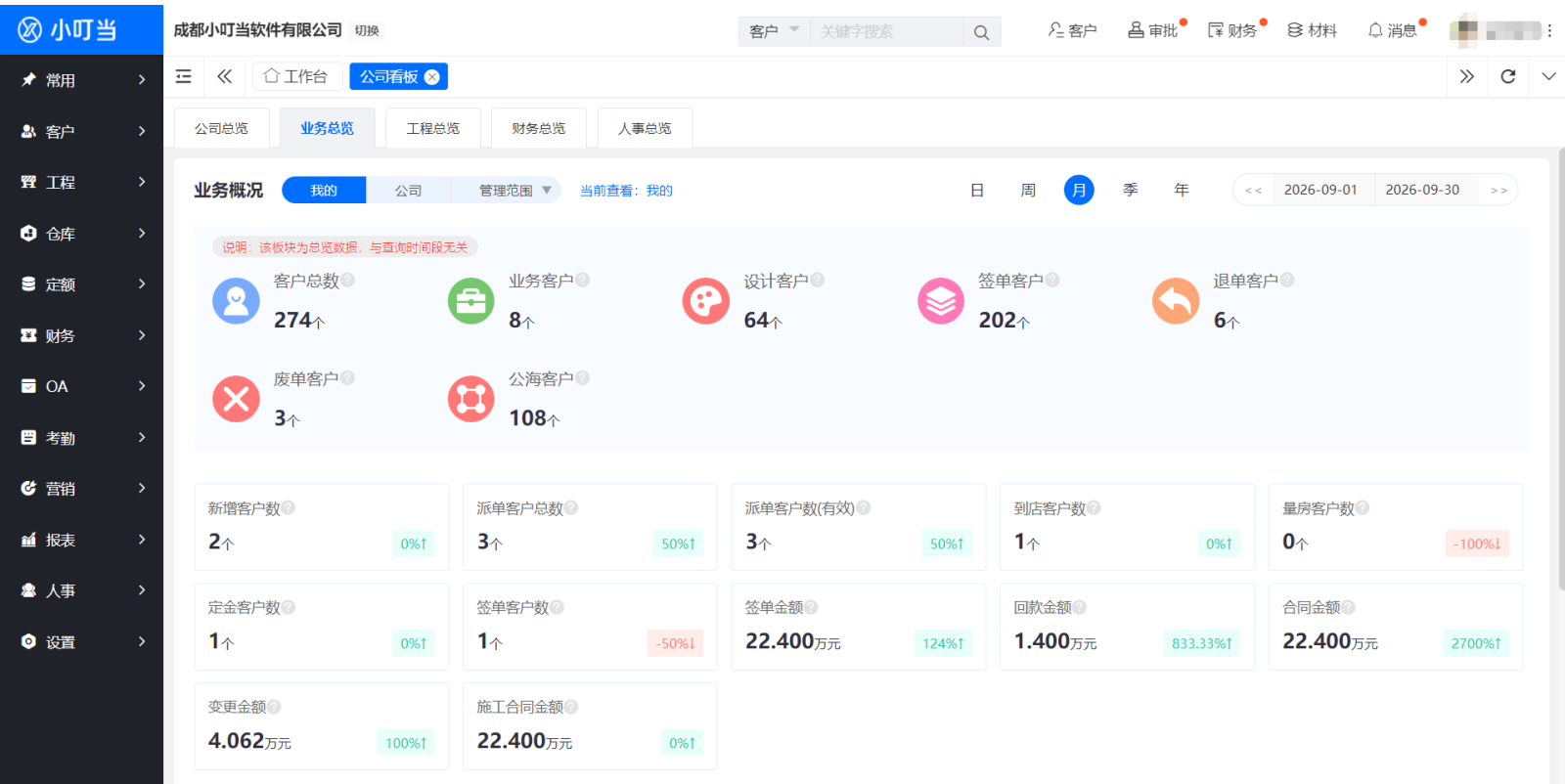Screen dimensions: 1565x784
Task: Go to previous date range with << button
Action: 1253,191
